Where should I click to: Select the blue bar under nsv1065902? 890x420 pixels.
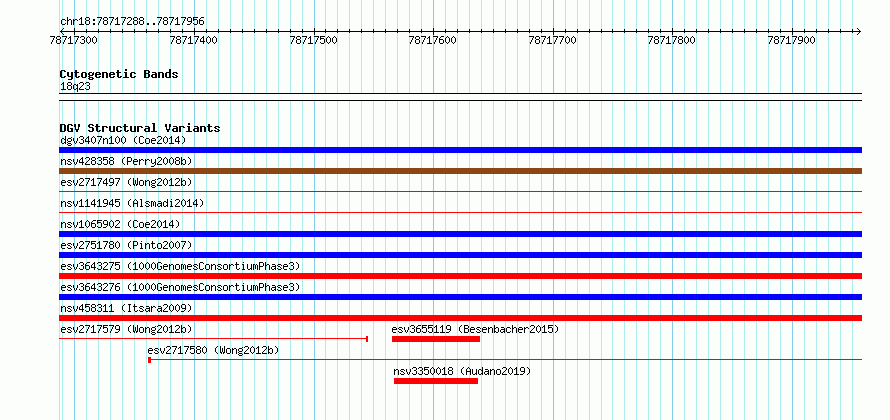click(x=460, y=234)
